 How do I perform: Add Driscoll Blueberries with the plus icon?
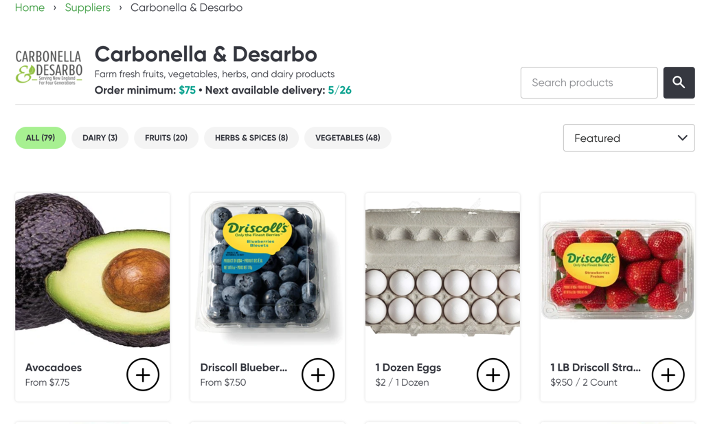click(318, 375)
